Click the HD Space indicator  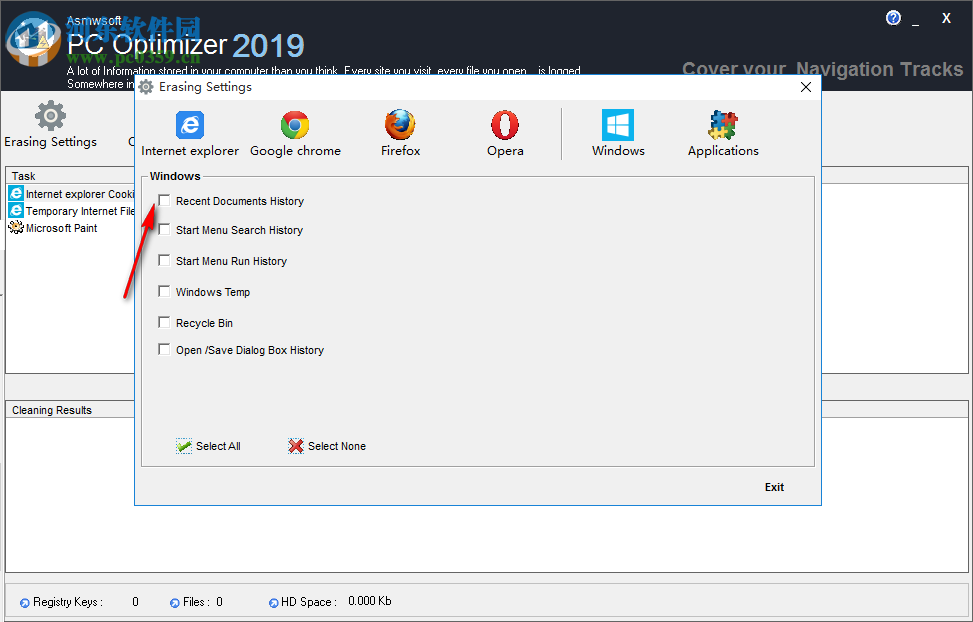point(272,602)
